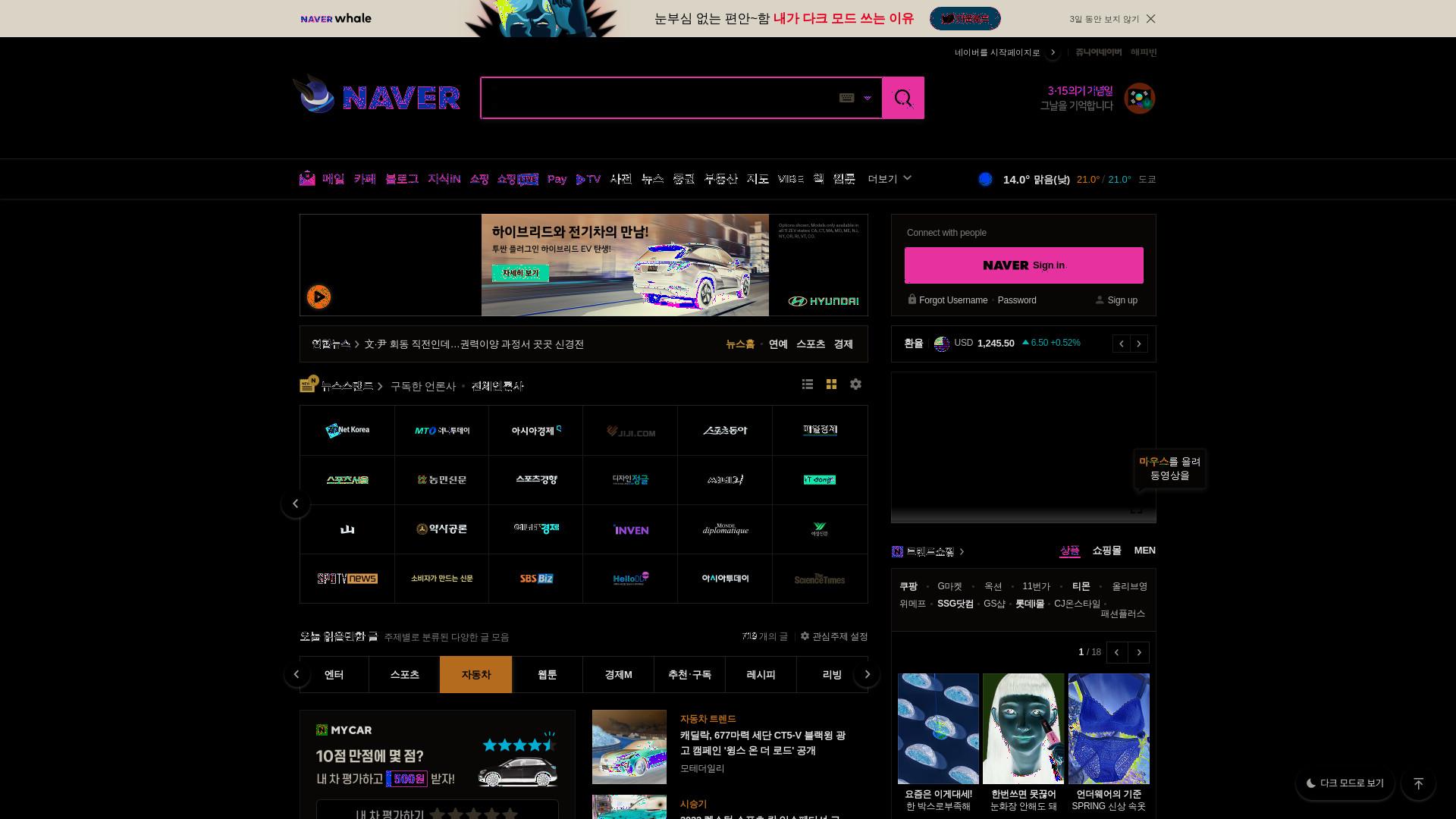1456x819 pixels.
Task: Close the Naver Whale top banner
Action: click(1150, 19)
